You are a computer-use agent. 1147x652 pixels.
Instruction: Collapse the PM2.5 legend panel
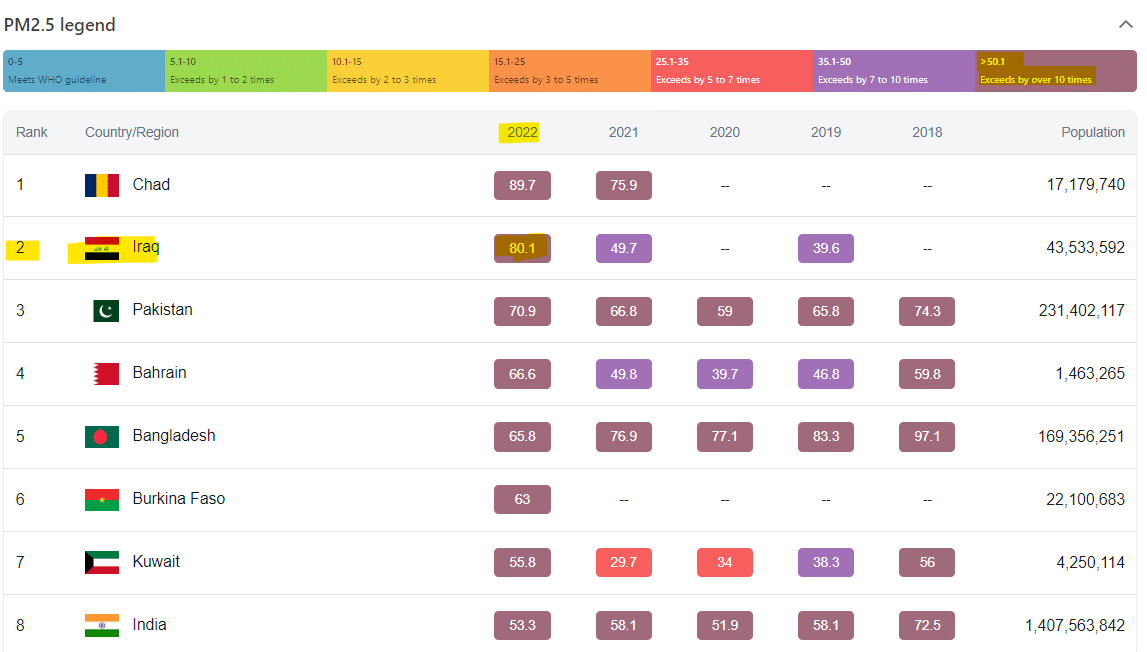[1126, 25]
